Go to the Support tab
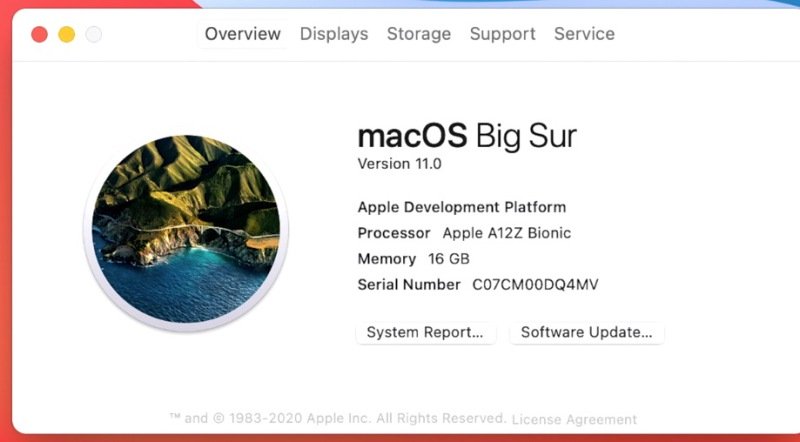Viewport: 800px width, 442px height. tap(502, 34)
